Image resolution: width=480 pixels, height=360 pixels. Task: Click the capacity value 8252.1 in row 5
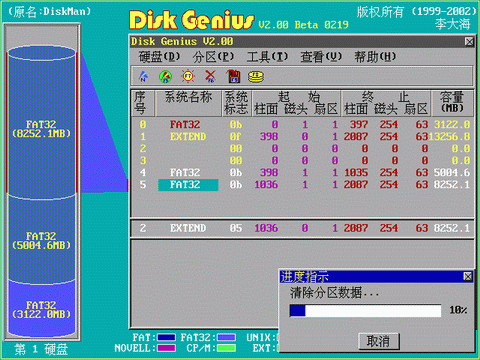coord(452,185)
